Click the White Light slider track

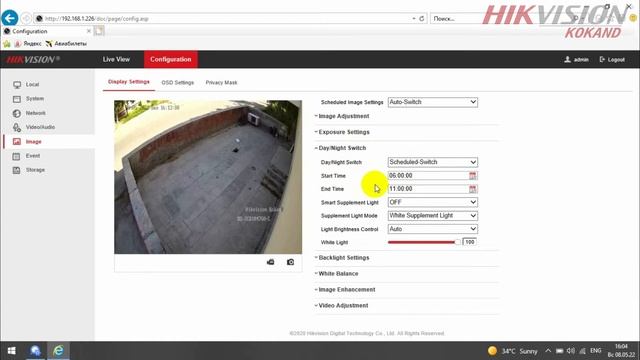coord(424,242)
